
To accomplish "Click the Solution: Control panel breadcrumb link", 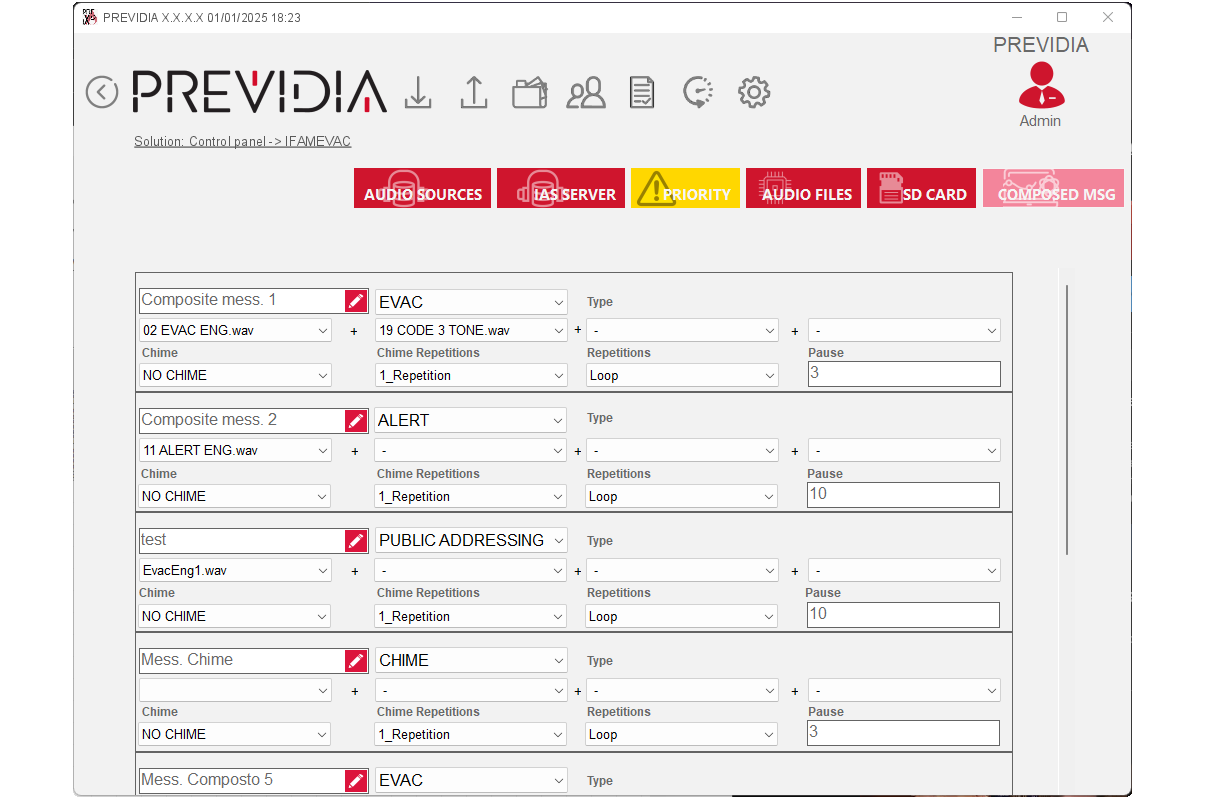I will point(242,142).
